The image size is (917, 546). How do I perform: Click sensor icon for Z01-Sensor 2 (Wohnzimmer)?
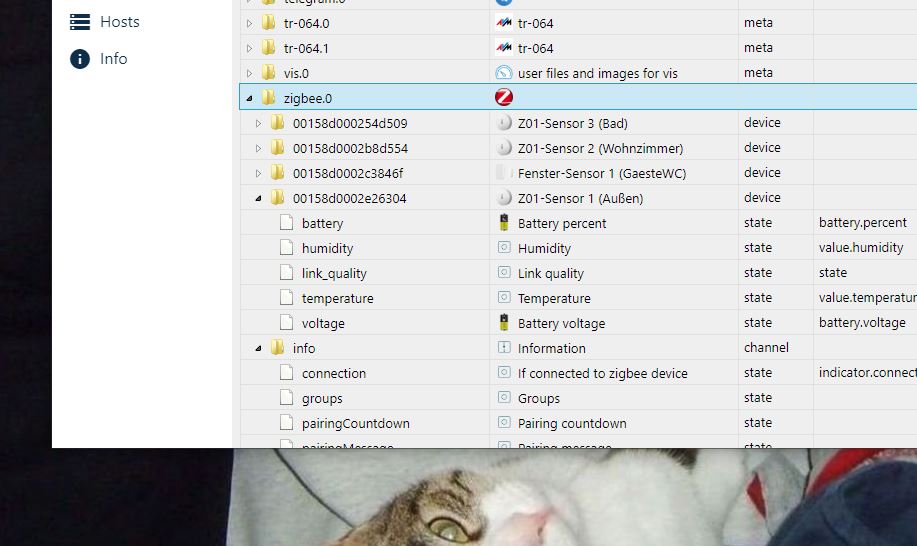pyautogui.click(x=504, y=148)
